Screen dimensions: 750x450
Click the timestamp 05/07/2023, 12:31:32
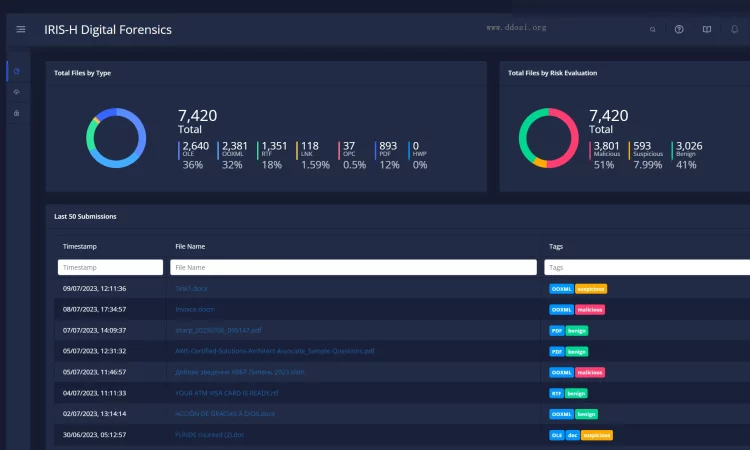click(94, 351)
